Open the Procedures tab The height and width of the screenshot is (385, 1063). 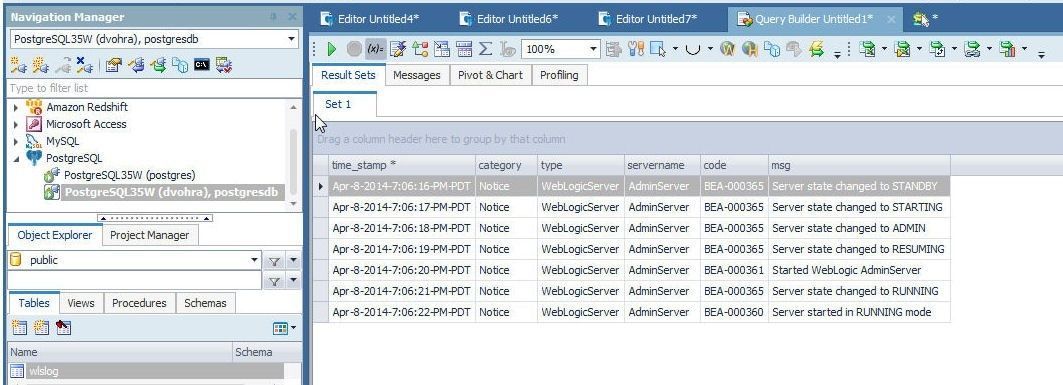click(x=139, y=303)
